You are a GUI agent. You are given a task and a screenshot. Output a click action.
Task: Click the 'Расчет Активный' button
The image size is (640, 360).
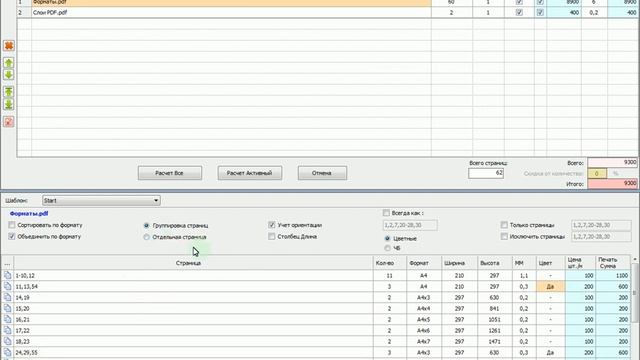point(249,173)
